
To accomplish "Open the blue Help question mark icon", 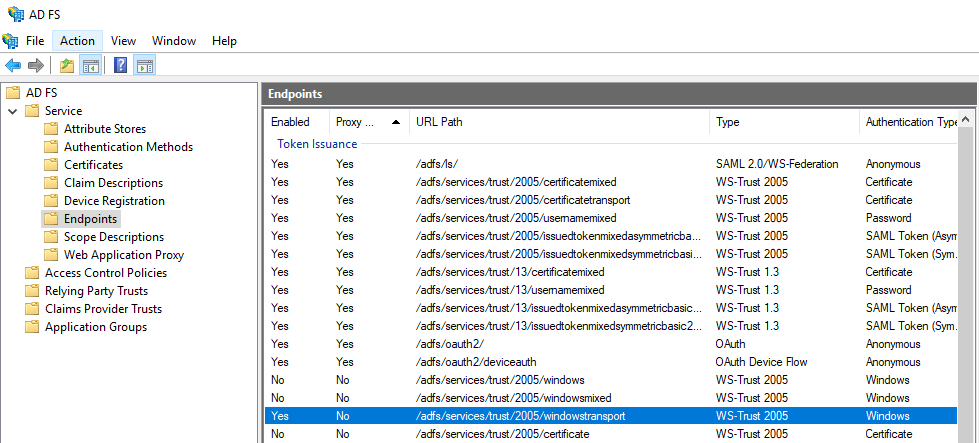I will pyautogui.click(x=121, y=65).
